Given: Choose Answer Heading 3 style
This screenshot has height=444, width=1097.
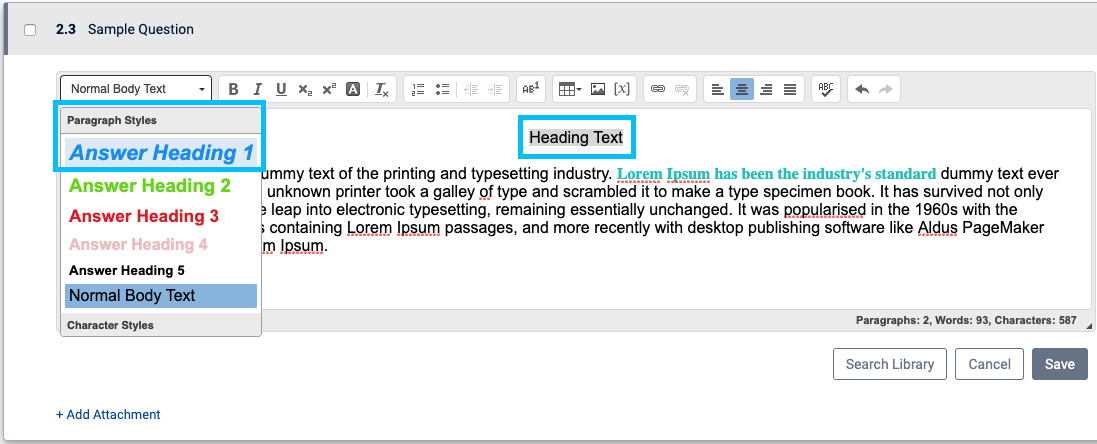Looking at the screenshot, I should pyautogui.click(x=161, y=216).
